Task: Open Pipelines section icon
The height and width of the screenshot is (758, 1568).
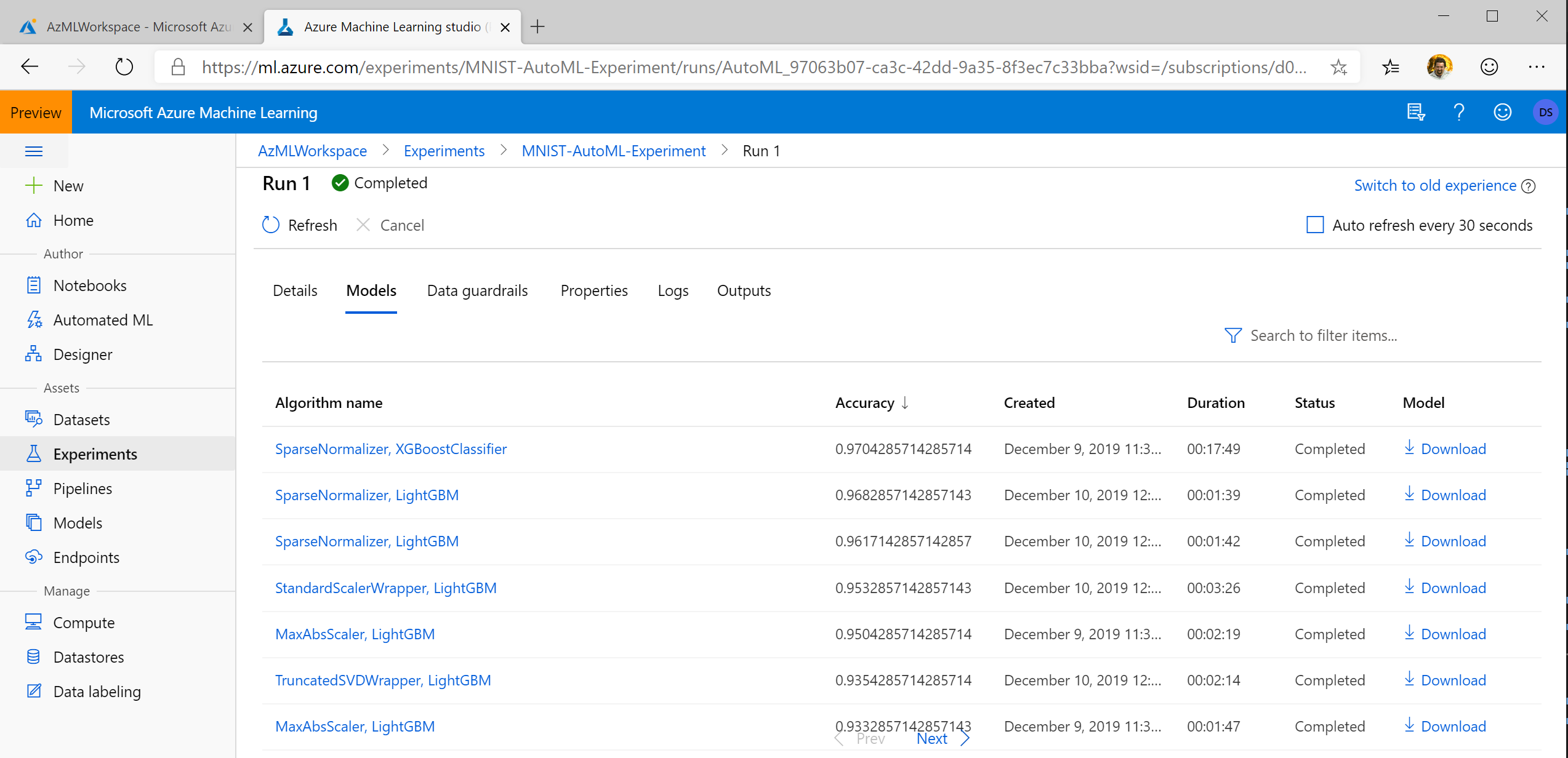Action: click(33, 489)
